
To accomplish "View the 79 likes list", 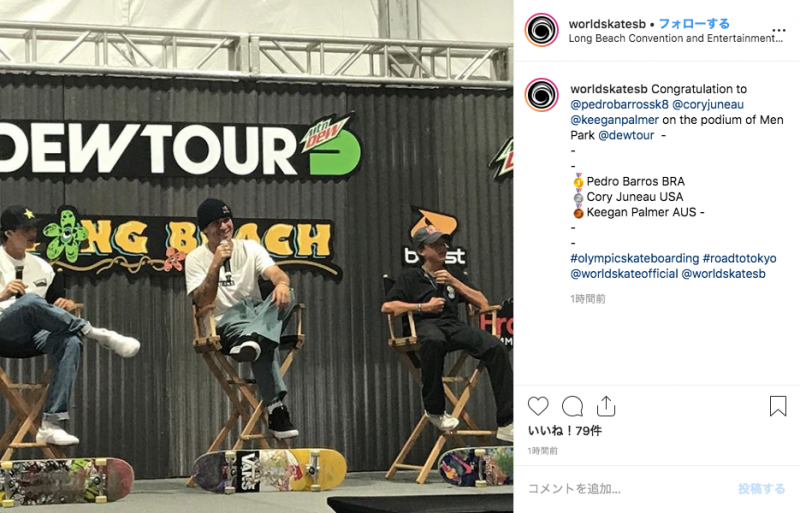I will tap(564, 431).
